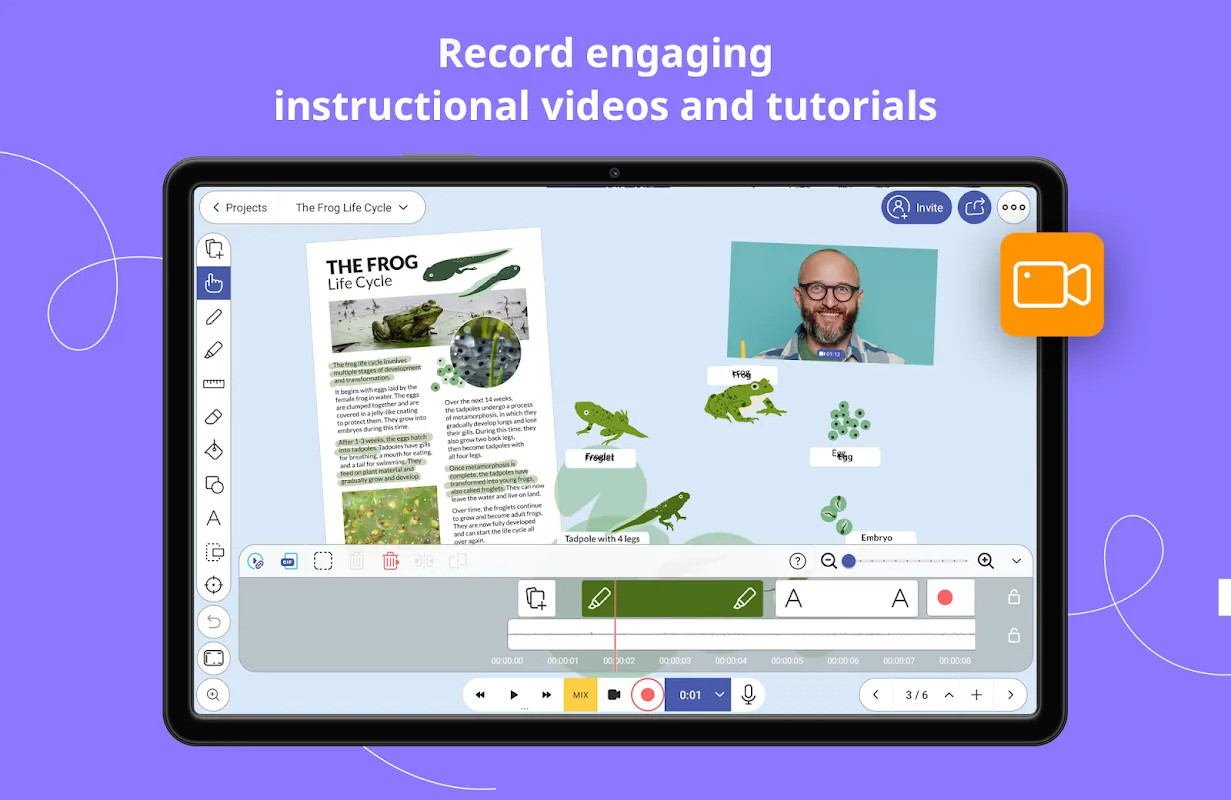The height and width of the screenshot is (800, 1231).
Task: Choose the Text tool in sidebar
Action: (x=213, y=518)
